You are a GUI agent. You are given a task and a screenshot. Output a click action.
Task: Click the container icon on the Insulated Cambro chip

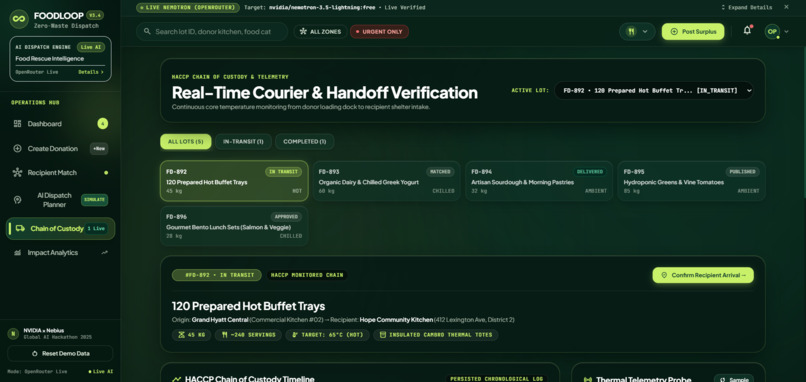coord(382,335)
